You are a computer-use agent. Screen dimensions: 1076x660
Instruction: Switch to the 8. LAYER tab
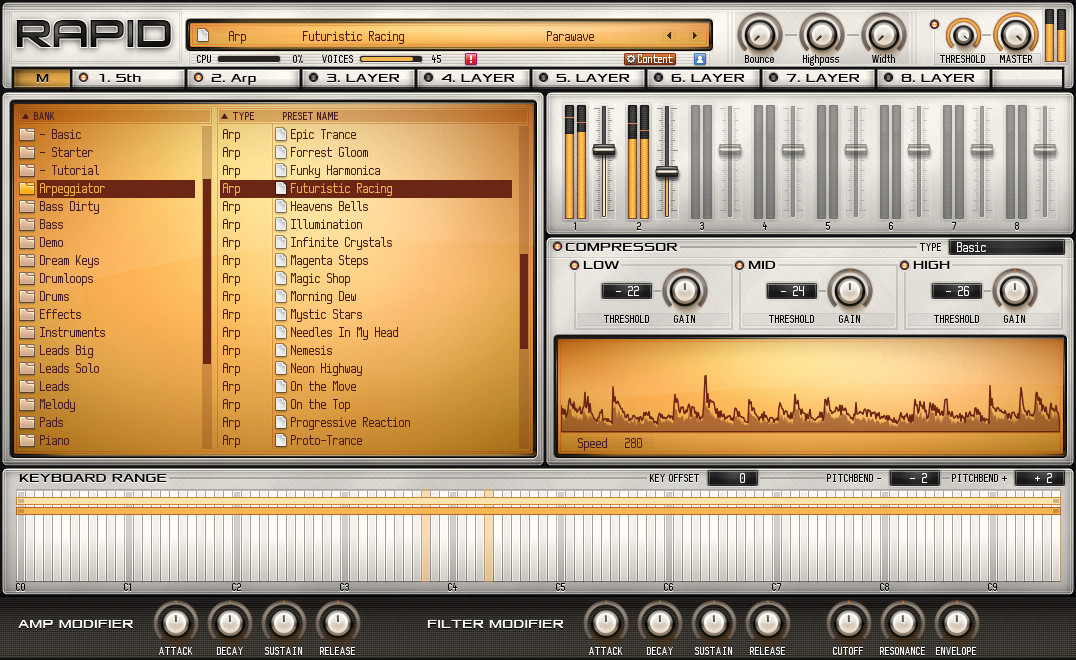tap(934, 78)
